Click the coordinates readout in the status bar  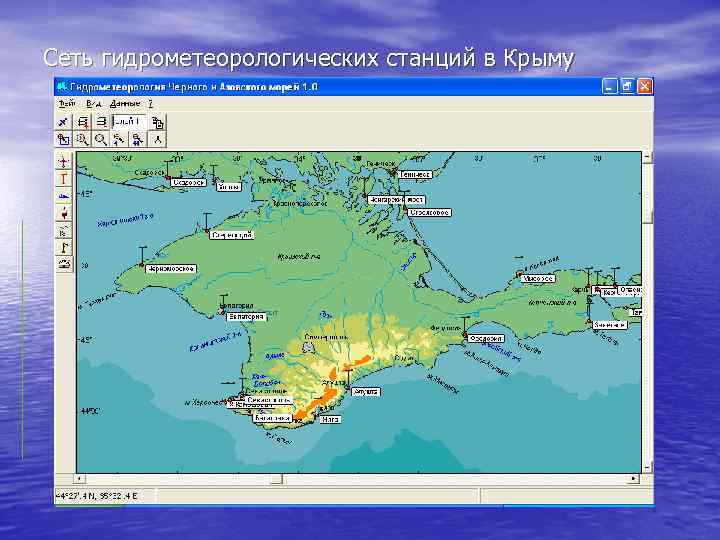click(x=97, y=496)
